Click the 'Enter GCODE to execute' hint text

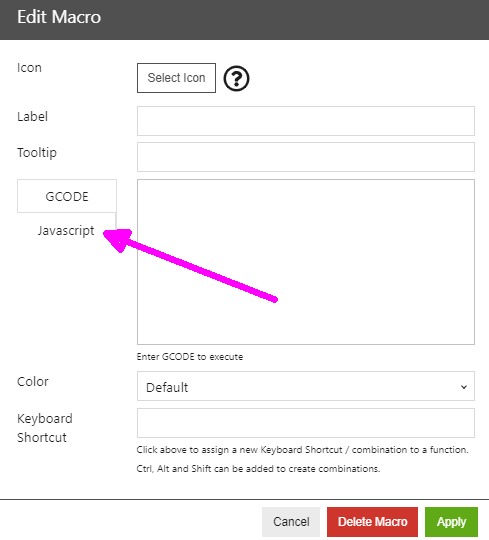pos(190,357)
